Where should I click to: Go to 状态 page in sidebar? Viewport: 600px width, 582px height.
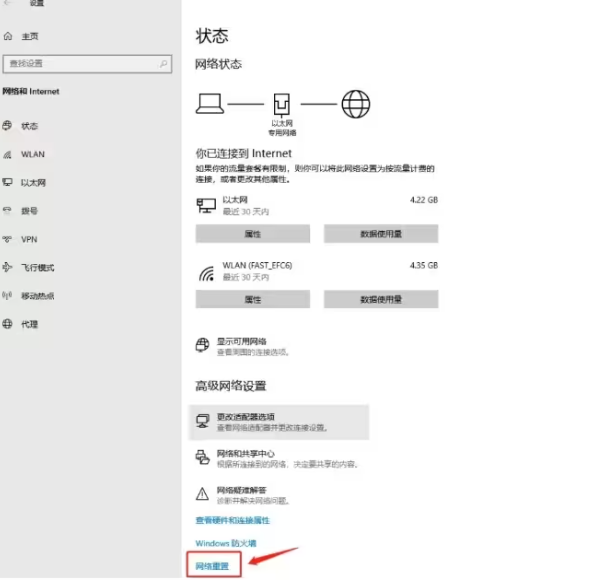coord(29,126)
